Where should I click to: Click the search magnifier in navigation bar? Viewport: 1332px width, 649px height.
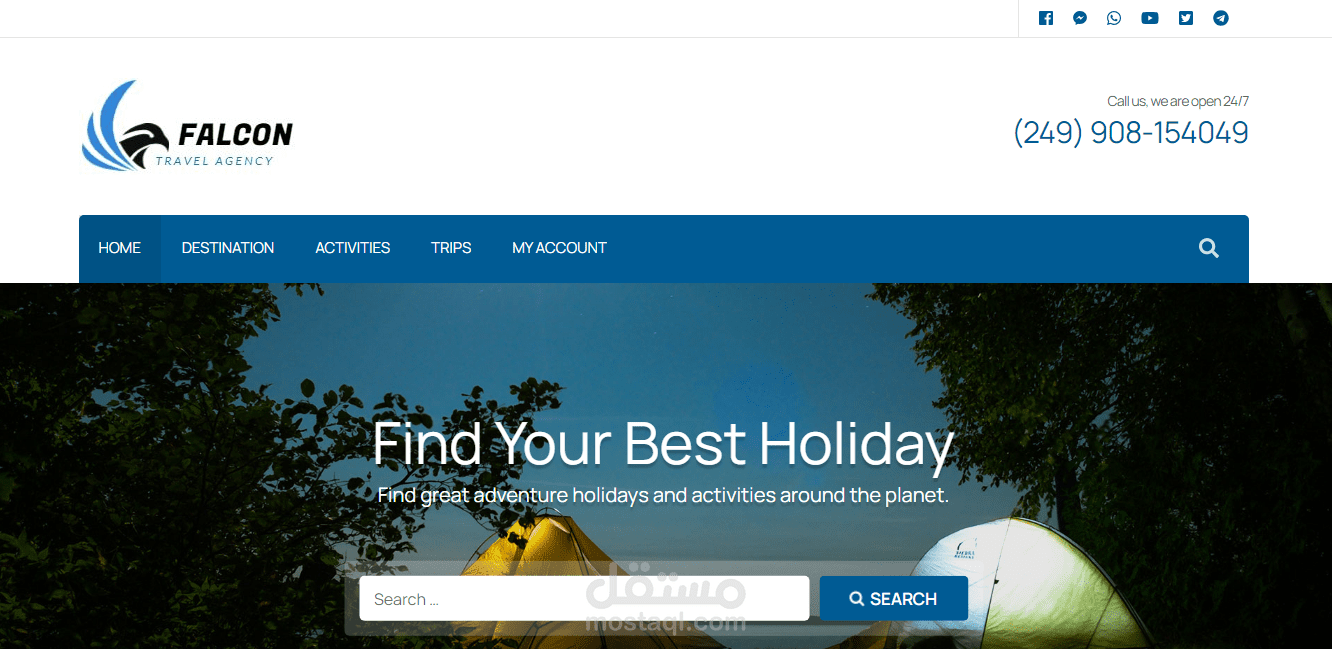(1209, 248)
